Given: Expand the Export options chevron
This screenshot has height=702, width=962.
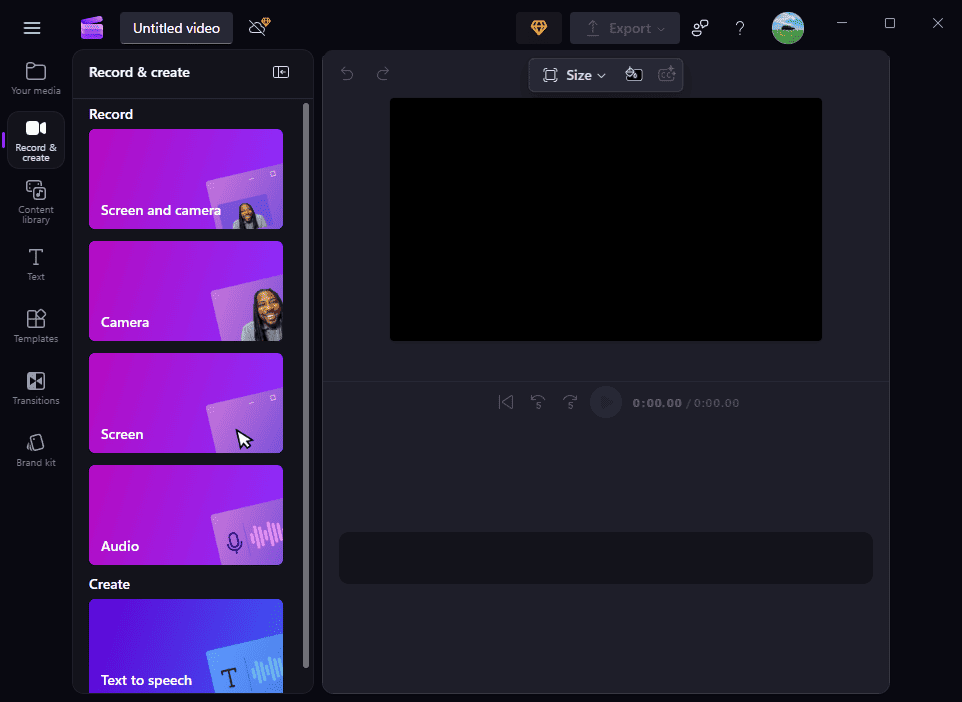Looking at the screenshot, I should [662, 28].
